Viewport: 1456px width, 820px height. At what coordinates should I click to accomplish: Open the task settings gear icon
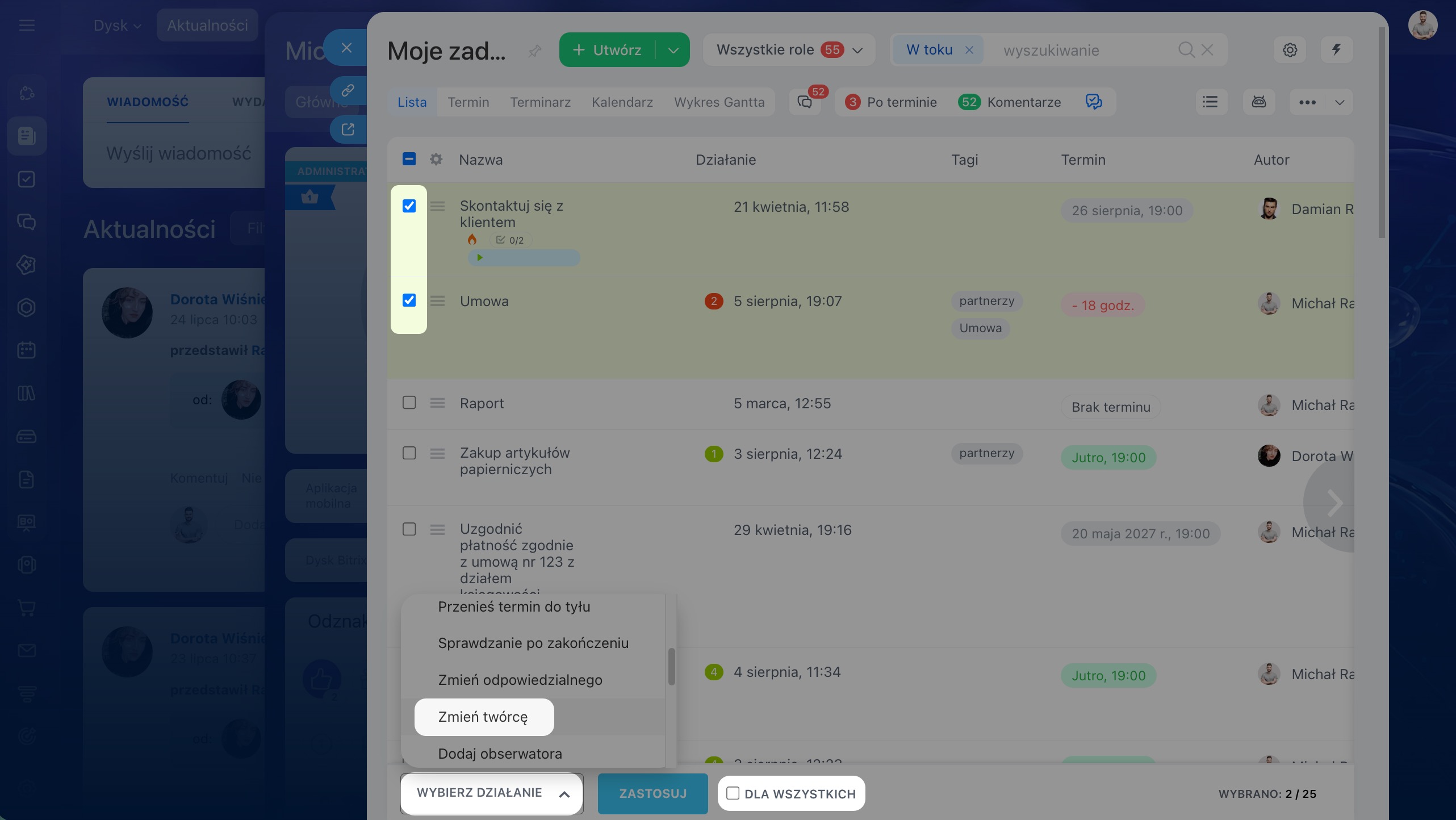coord(1290,50)
